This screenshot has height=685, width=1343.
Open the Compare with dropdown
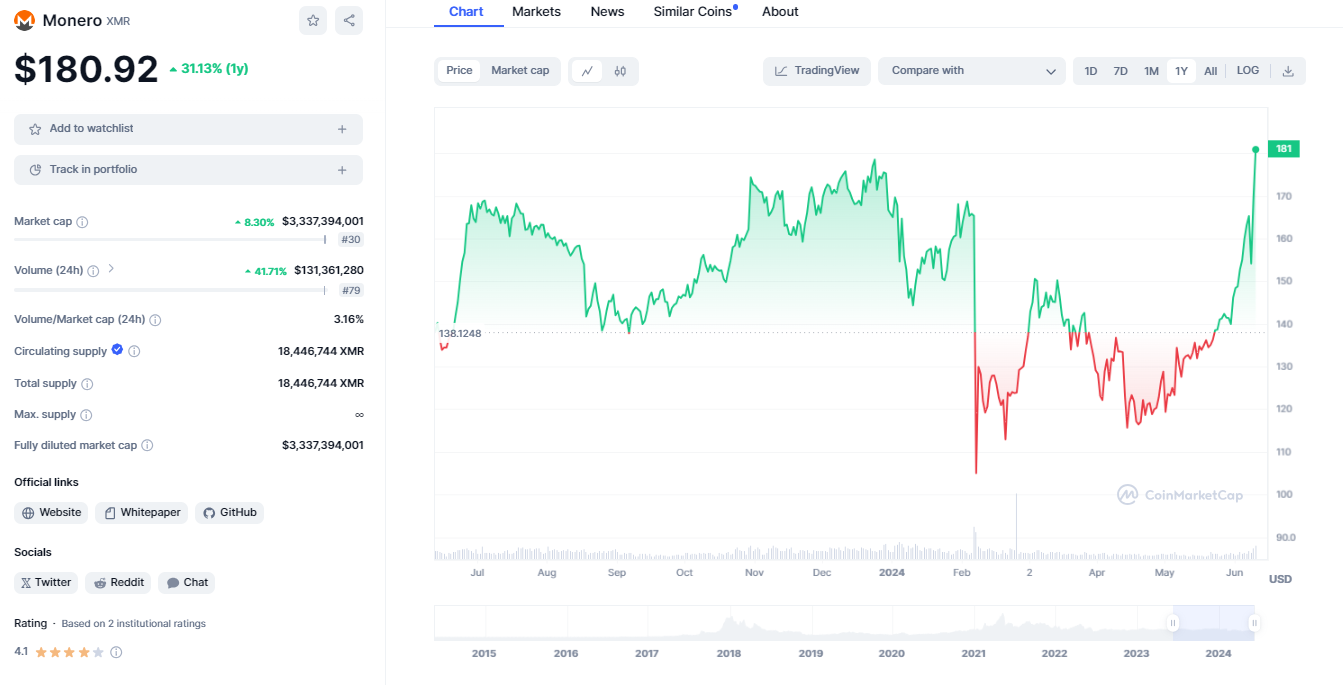click(x=972, y=71)
